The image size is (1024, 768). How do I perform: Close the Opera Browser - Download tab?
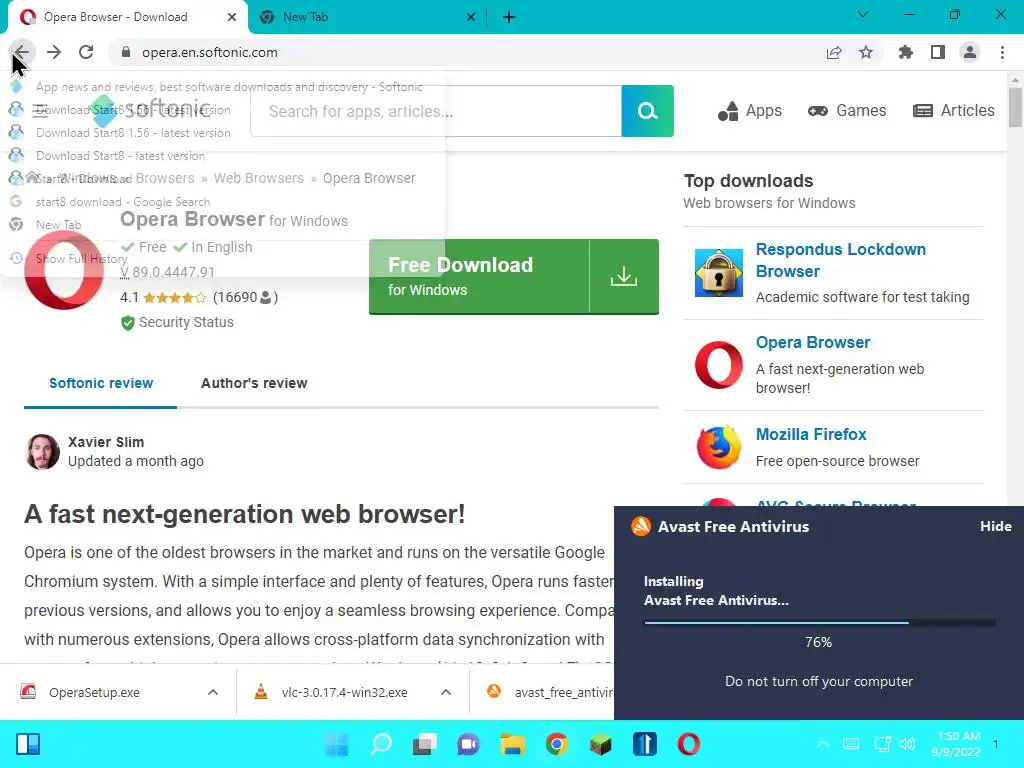(232, 17)
